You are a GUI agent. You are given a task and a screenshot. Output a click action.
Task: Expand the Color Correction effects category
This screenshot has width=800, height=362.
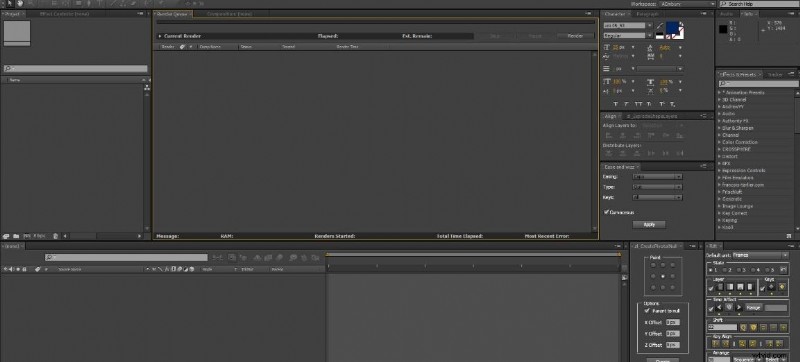tap(720, 142)
